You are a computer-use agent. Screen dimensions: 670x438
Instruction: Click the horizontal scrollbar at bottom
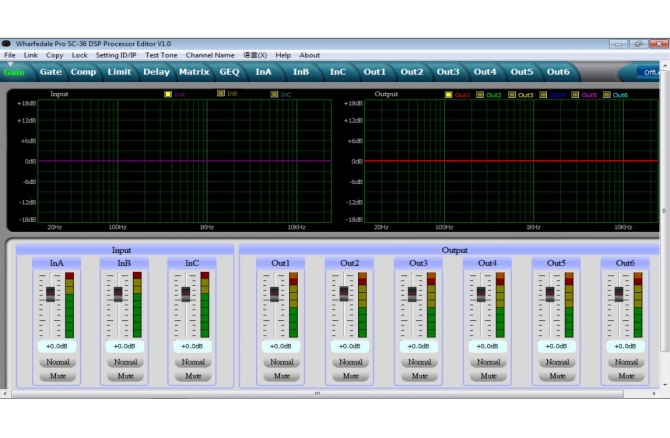(317, 394)
